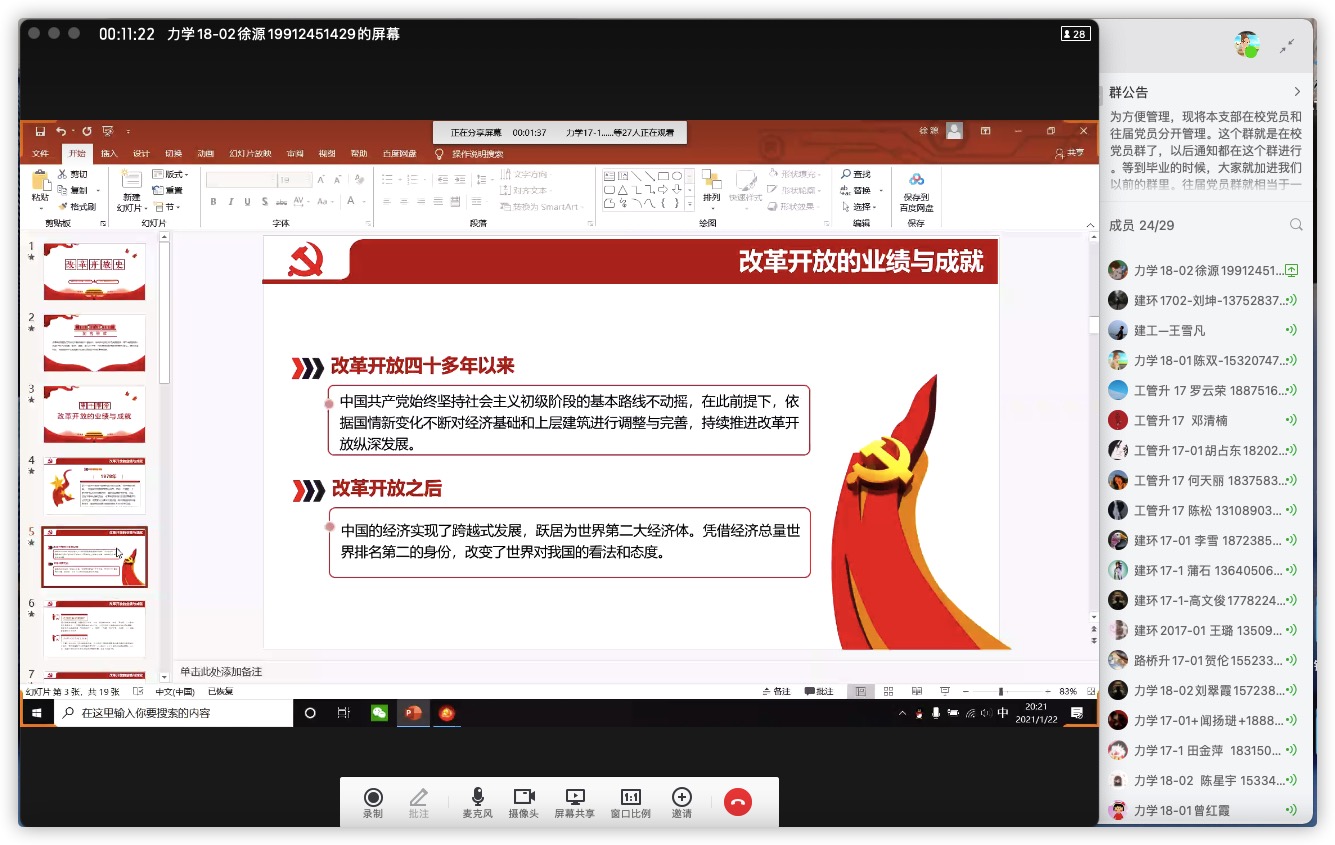Click the redo icon in quick access toolbar
This screenshot has width=1335, height=845.
87,131
